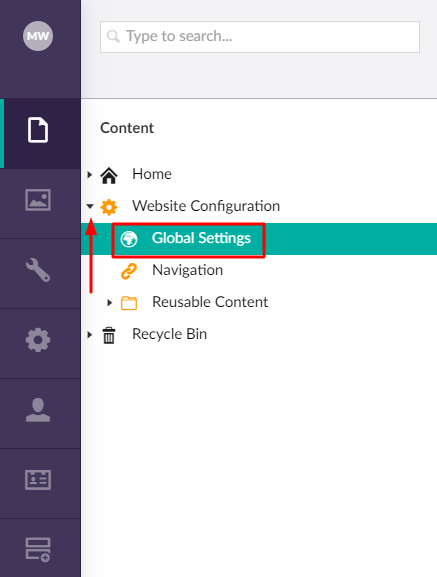Viewport: 437px width, 577px height.
Task: Open the Forms section icon
Action: pyautogui.click(x=38, y=550)
